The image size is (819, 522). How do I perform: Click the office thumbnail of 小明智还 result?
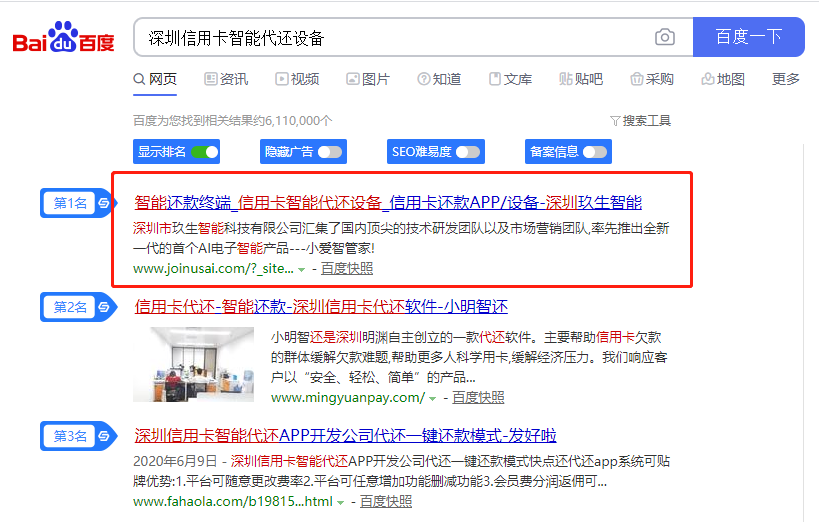pyautogui.click(x=193, y=364)
